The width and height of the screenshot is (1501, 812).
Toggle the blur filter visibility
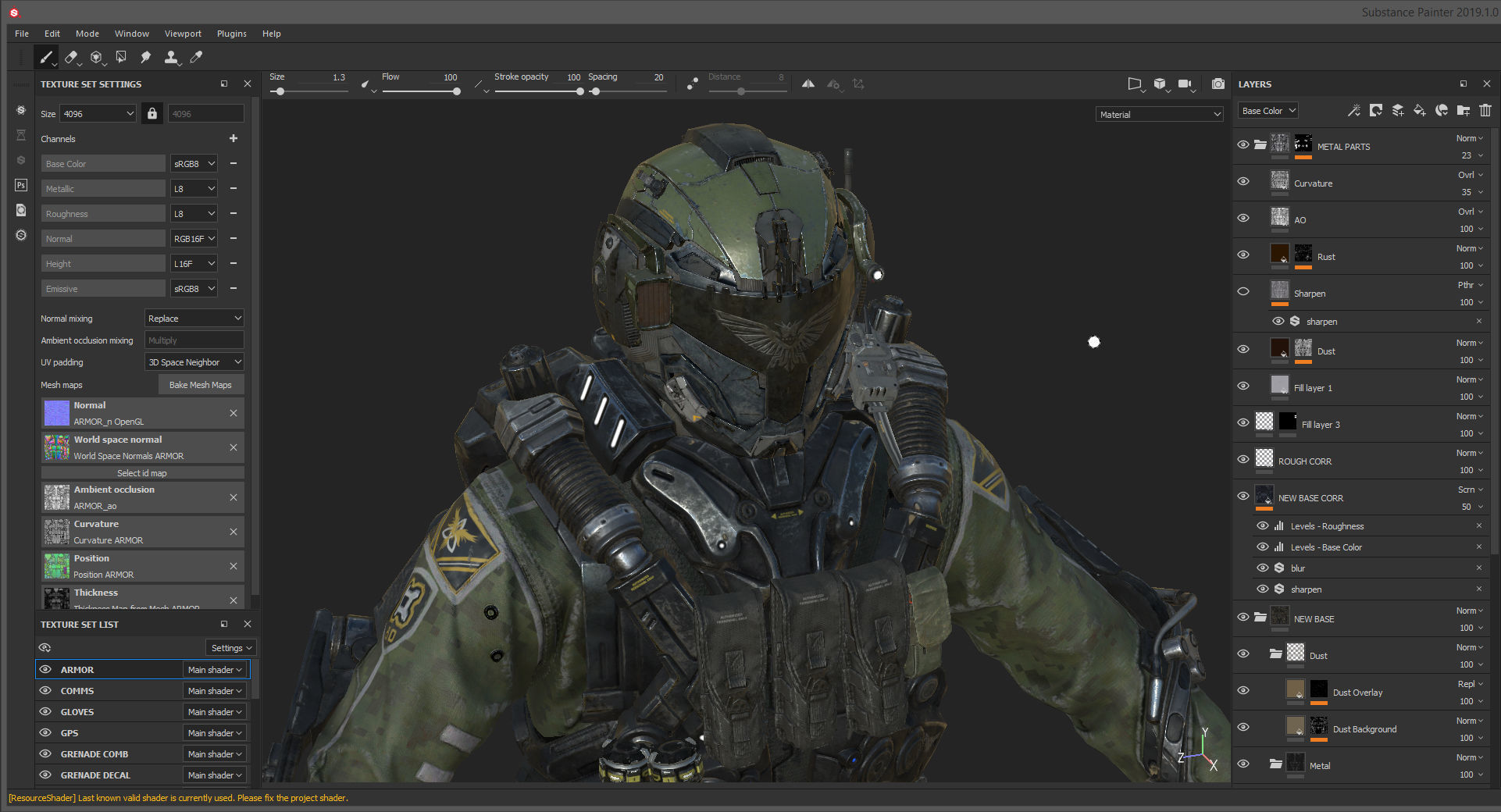[x=1262, y=568]
